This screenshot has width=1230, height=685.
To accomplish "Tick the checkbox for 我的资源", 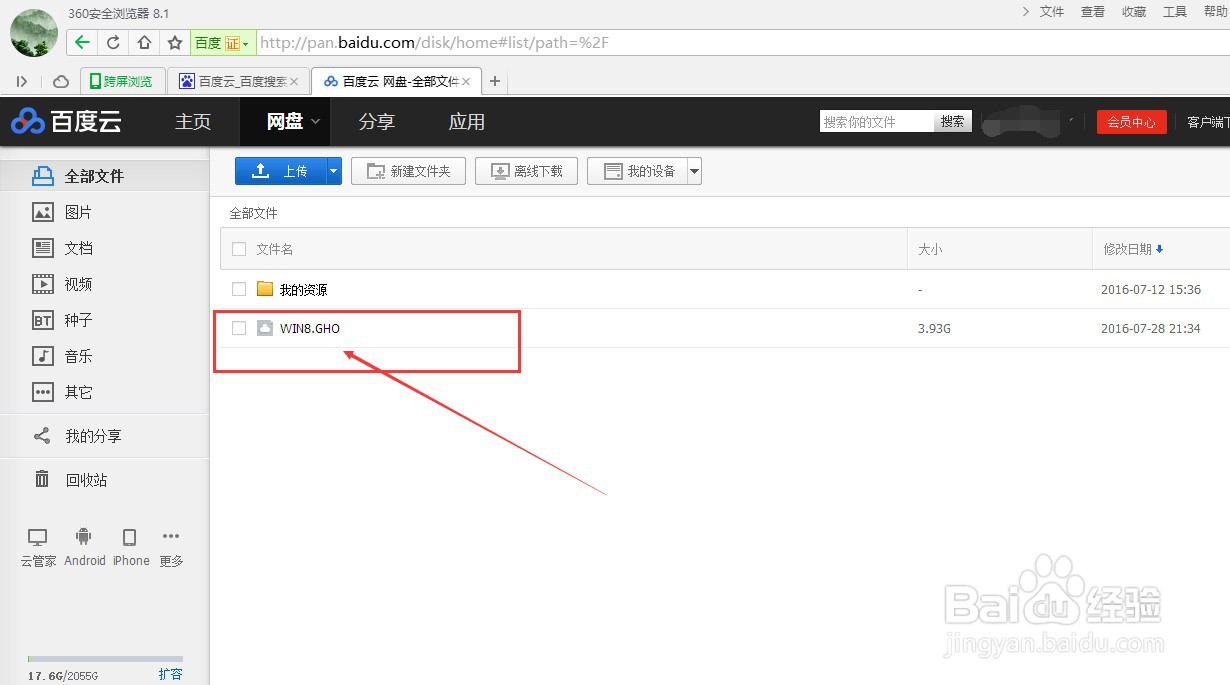I will [239, 289].
